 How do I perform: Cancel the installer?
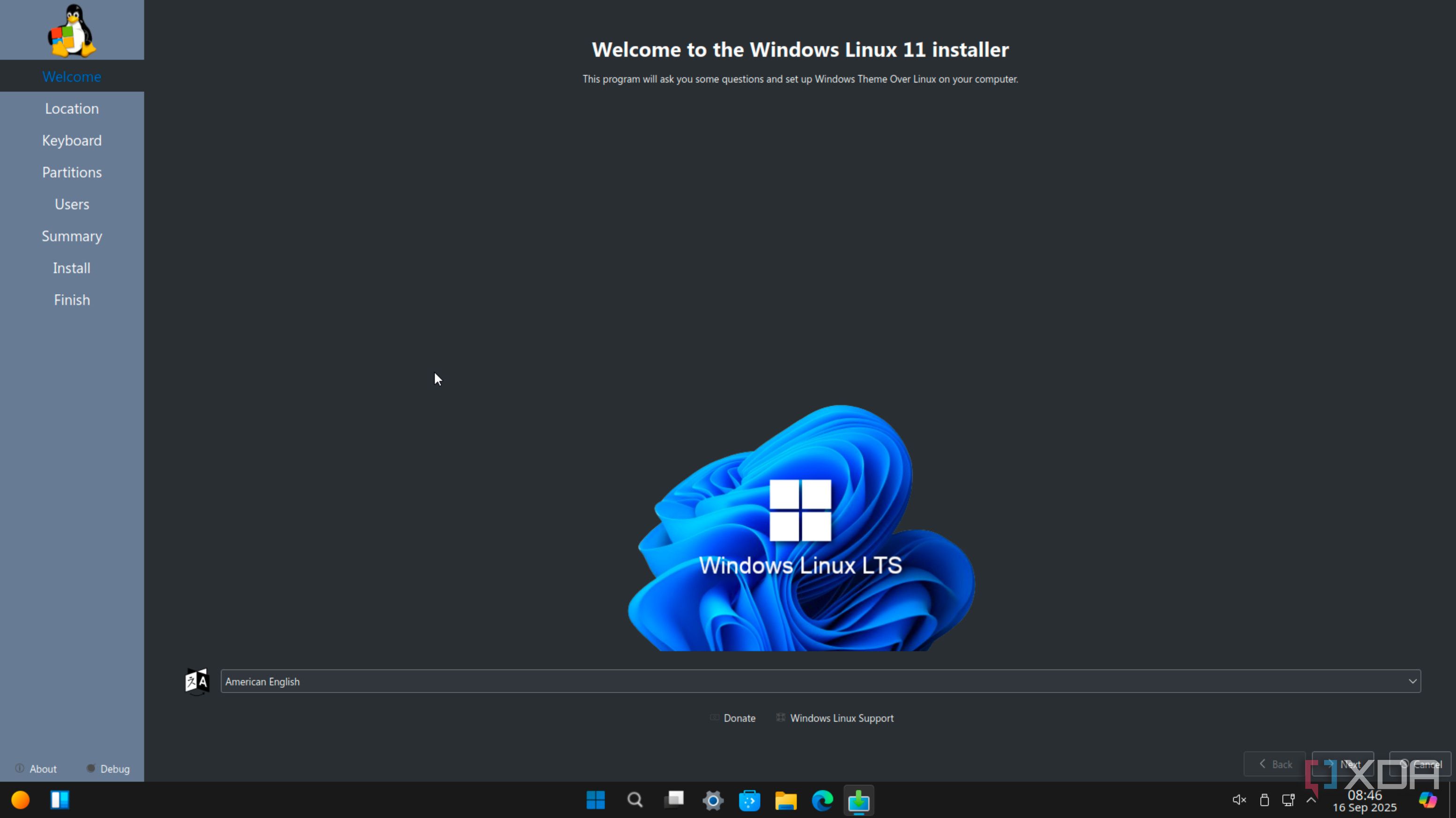point(1420,764)
